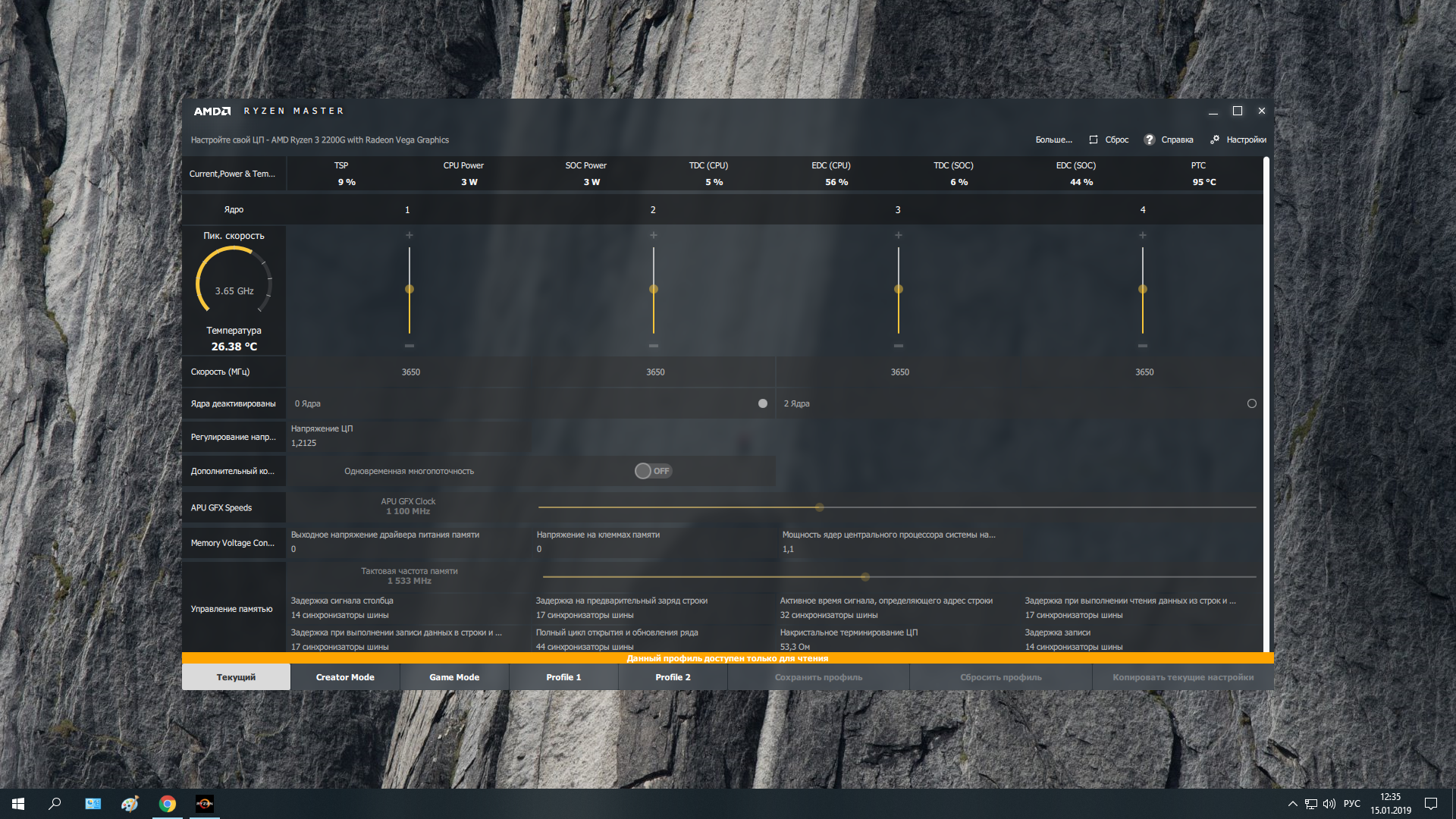
Task: Click plus icon above core 1 slider
Action: click(409, 235)
